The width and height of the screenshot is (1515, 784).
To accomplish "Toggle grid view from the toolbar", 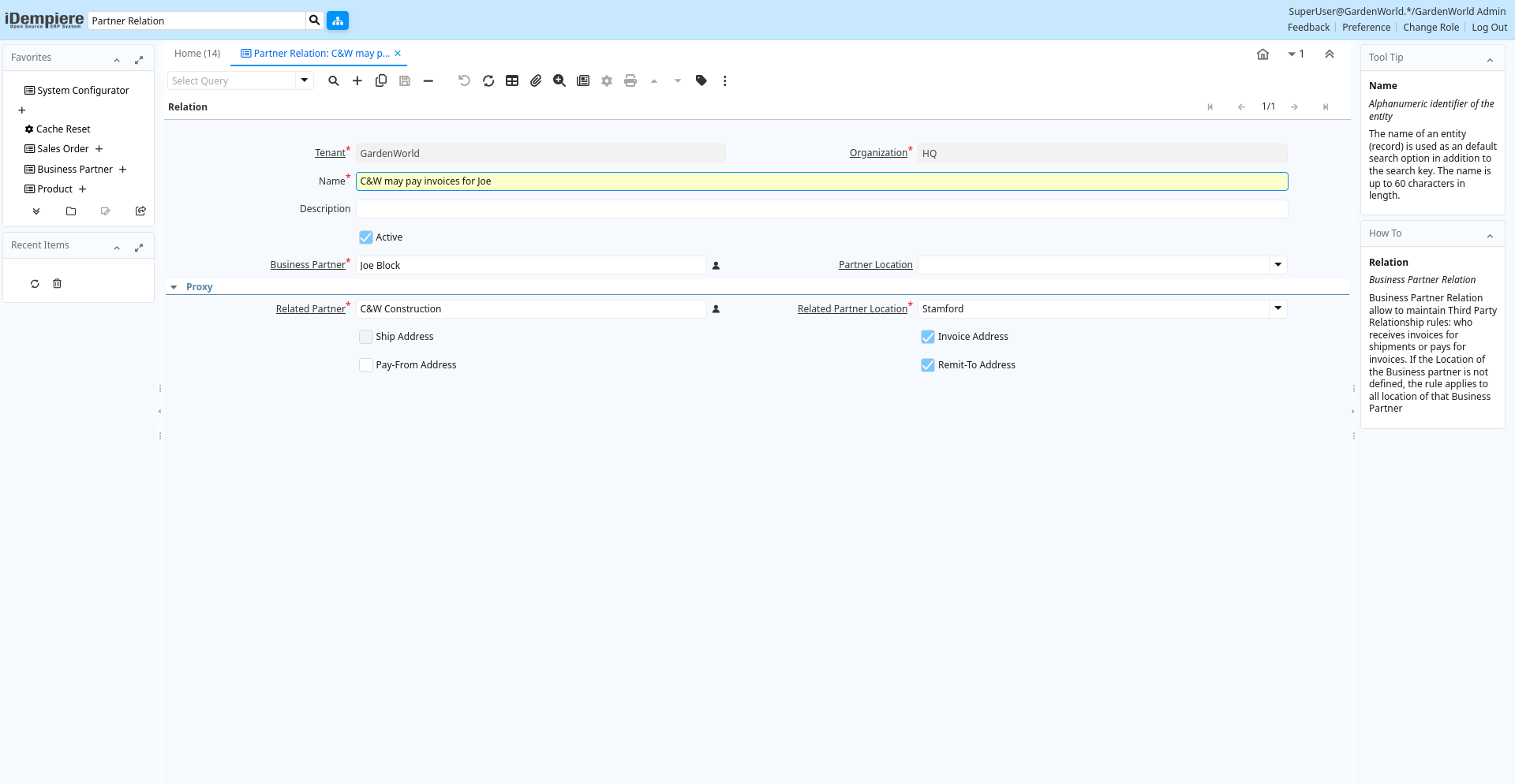I will coord(512,80).
